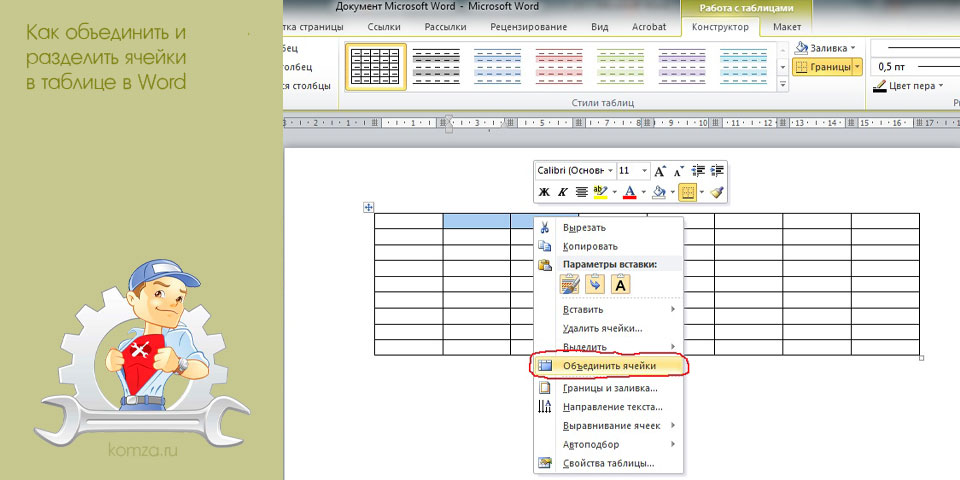
Task: Select the Format Painter brush icon
Action: click(x=718, y=192)
